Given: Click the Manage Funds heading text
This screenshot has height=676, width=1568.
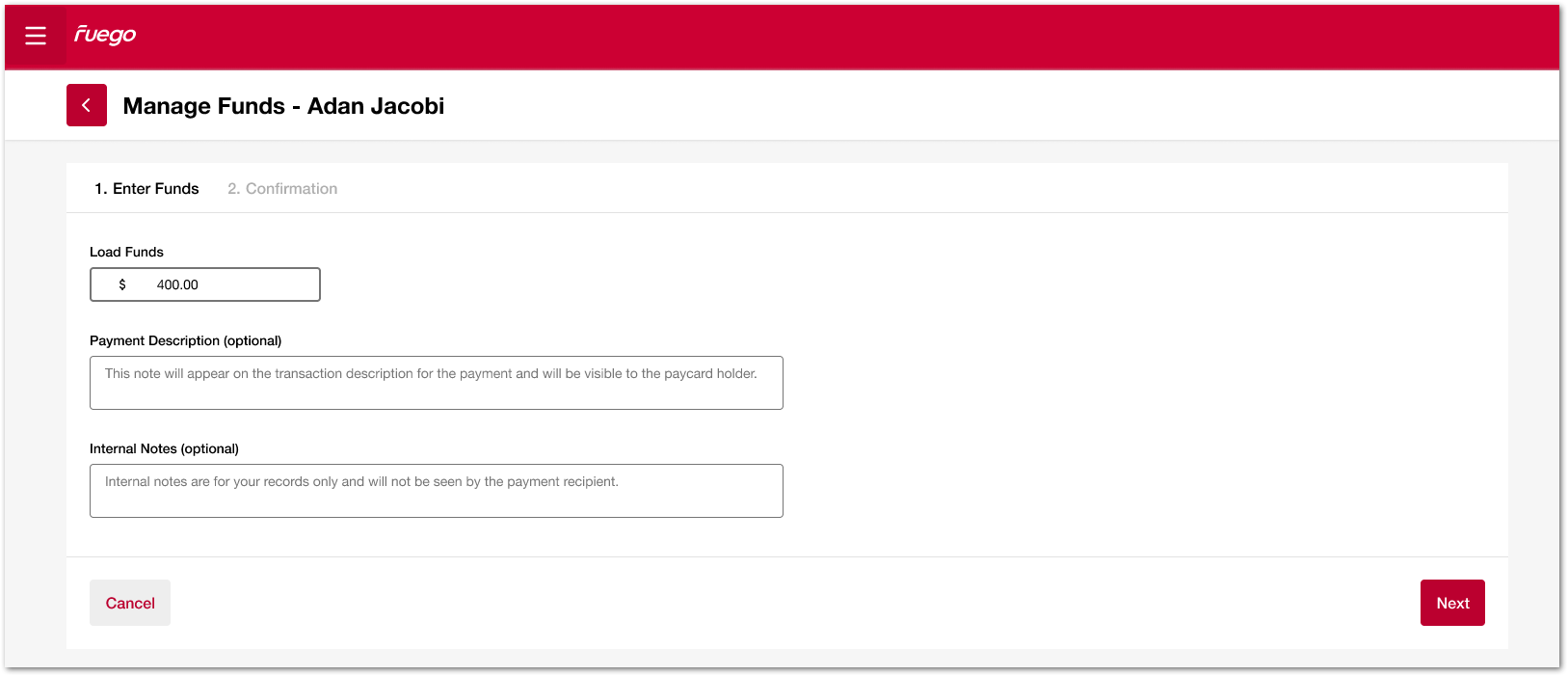Looking at the screenshot, I should tap(203, 106).
